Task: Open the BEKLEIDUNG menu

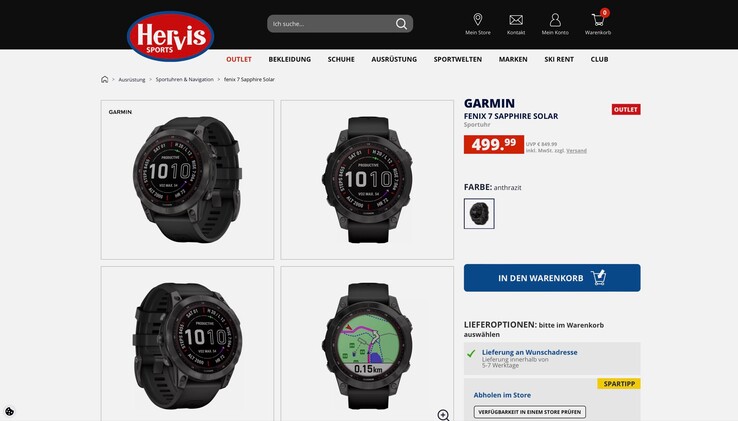Action: click(x=289, y=59)
